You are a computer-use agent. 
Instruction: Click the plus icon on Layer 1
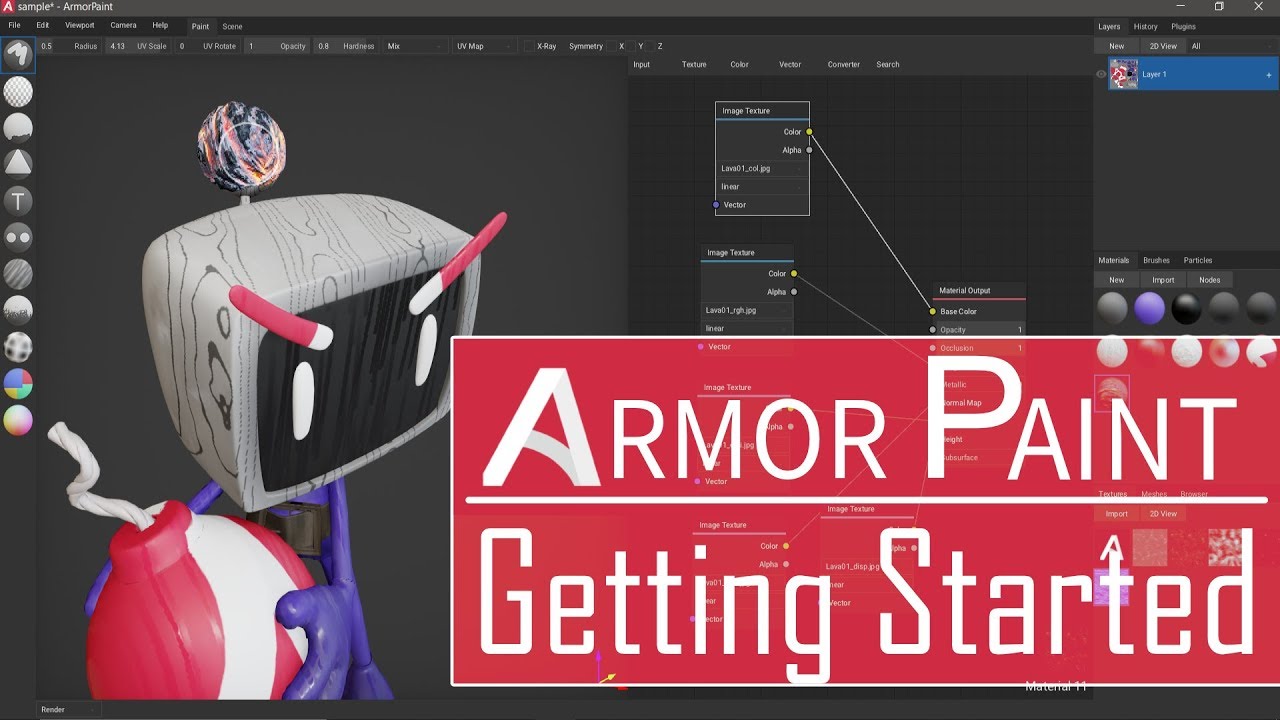(1269, 75)
